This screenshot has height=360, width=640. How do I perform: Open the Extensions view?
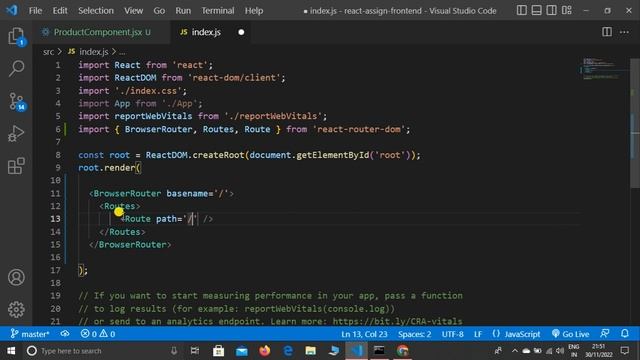tap(16, 166)
